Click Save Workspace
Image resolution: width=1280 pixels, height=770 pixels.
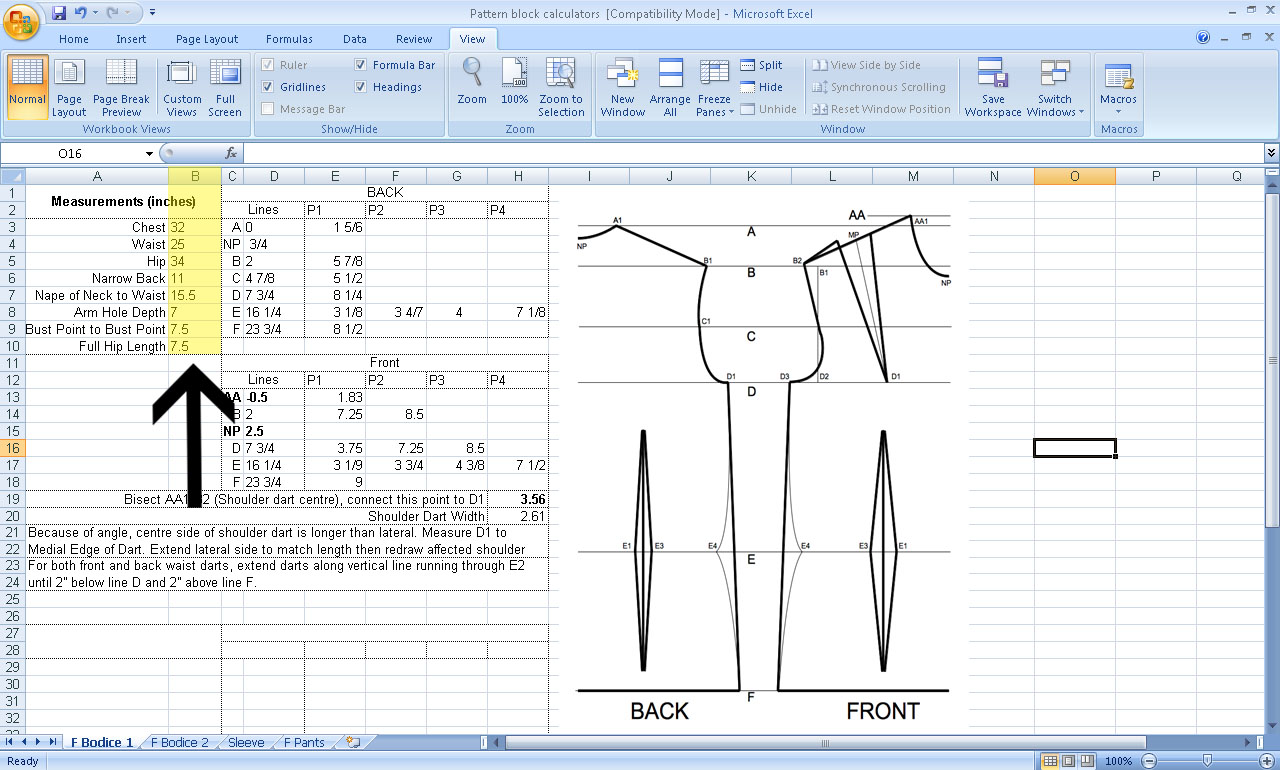[992, 87]
